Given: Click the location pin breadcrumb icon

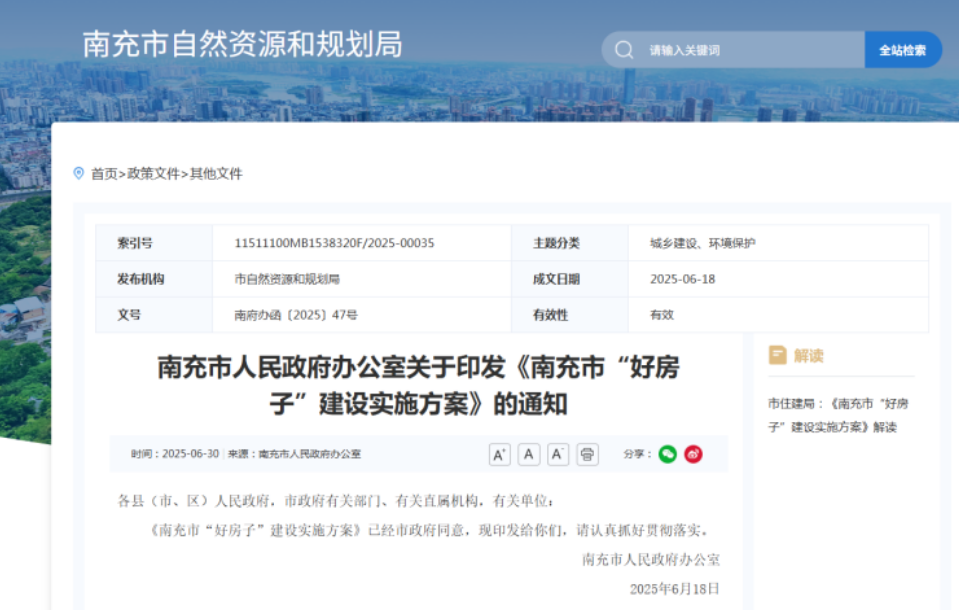Looking at the screenshot, I should [x=79, y=173].
